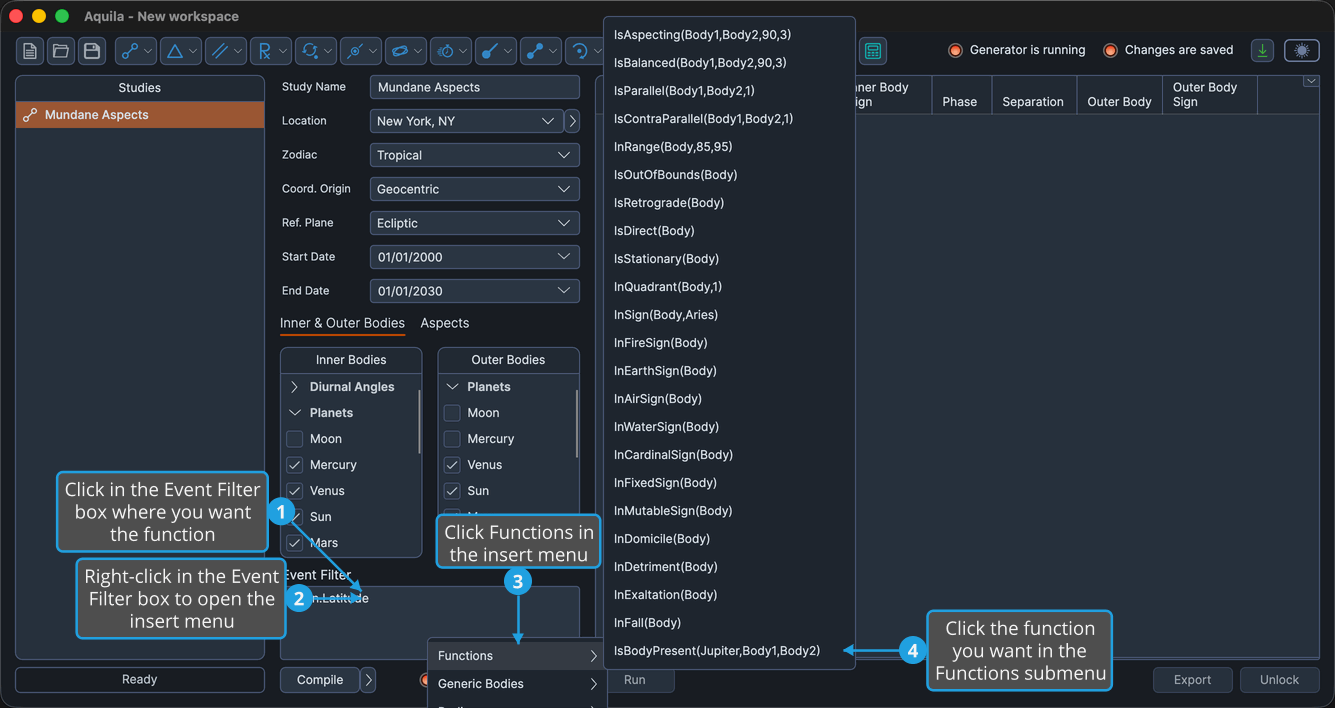Click the arrow button beside Location field
1335x708 pixels.
pos(572,121)
